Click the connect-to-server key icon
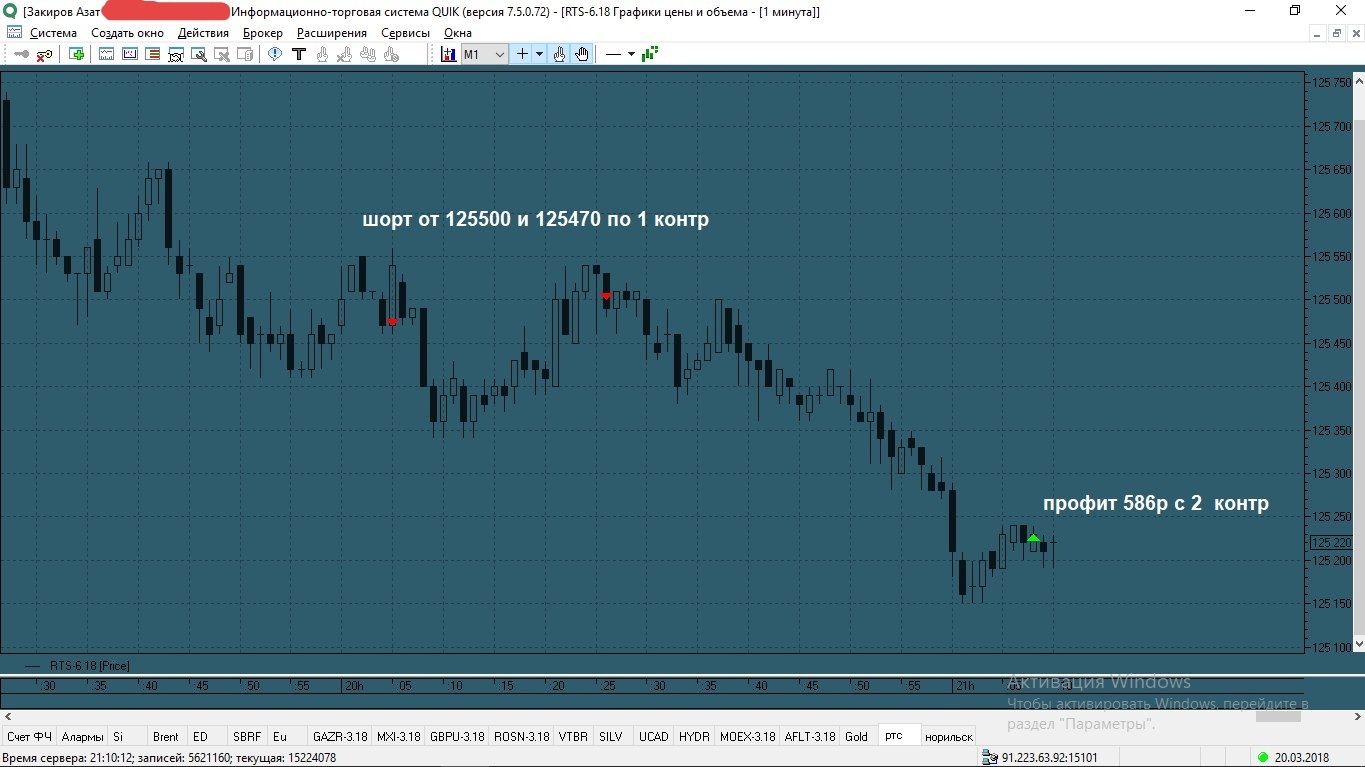 pyautogui.click(x=21, y=54)
